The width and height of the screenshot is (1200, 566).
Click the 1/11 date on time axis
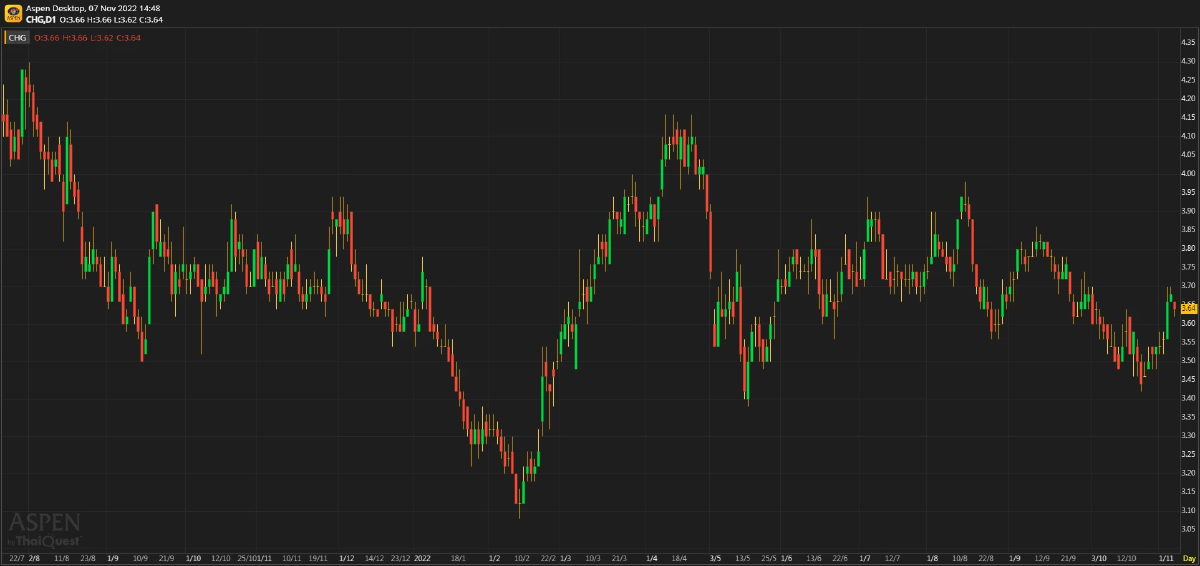[1166, 558]
